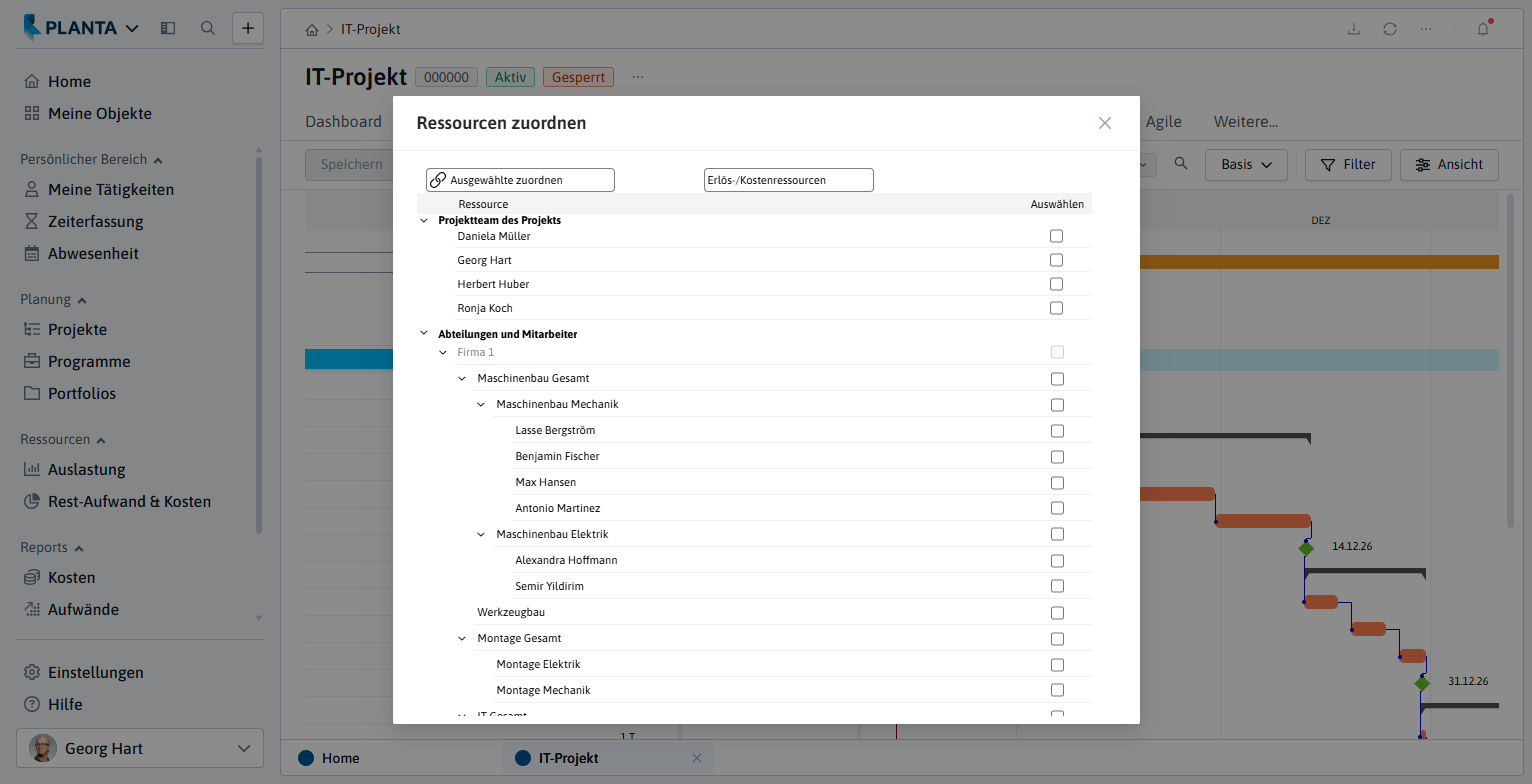Open the Zeiterfassung hourglass item

(32, 222)
